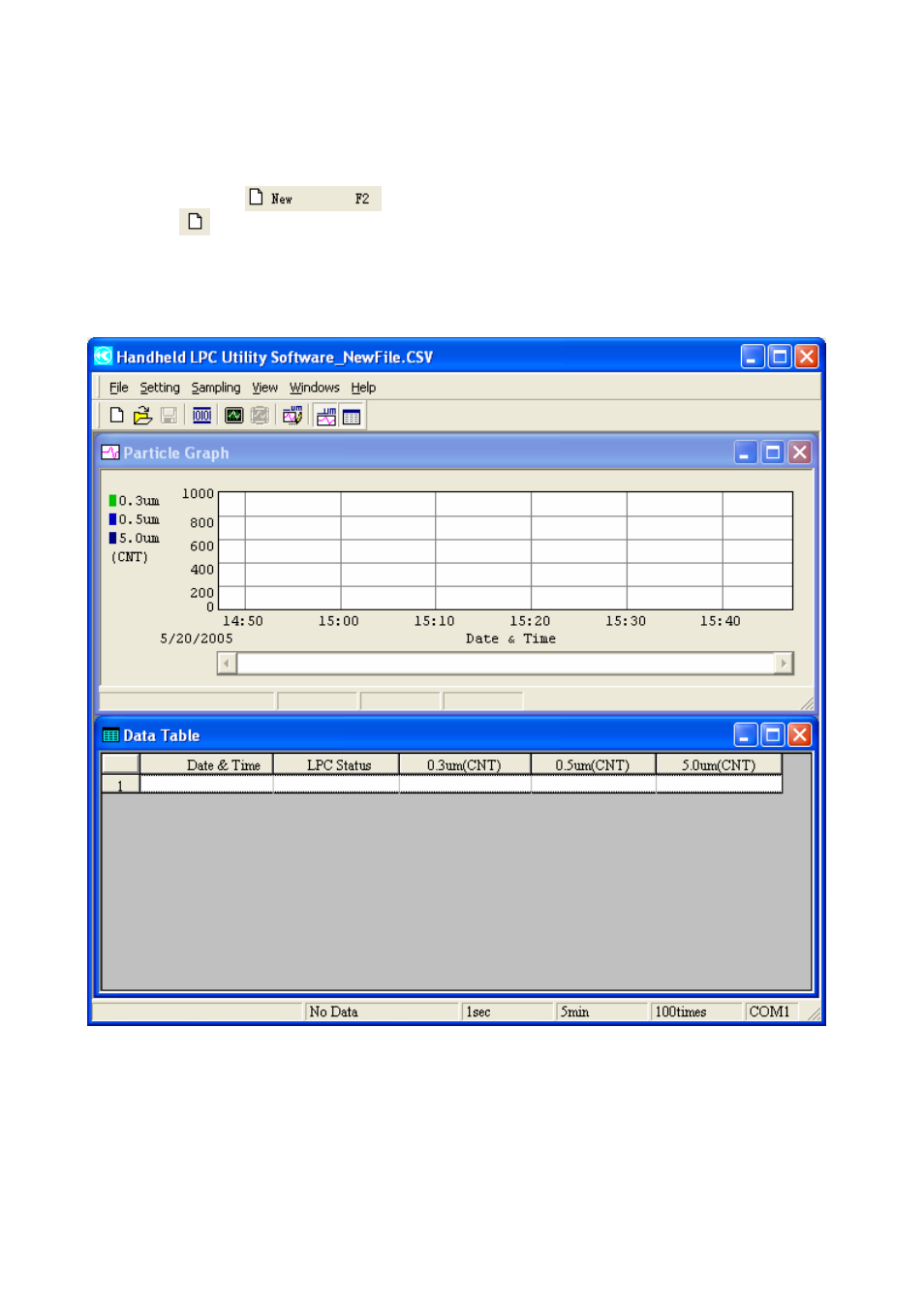Click the dark blue 5.0um legend swatch
The height and width of the screenshot is (1308, 924).
(112, 538)
